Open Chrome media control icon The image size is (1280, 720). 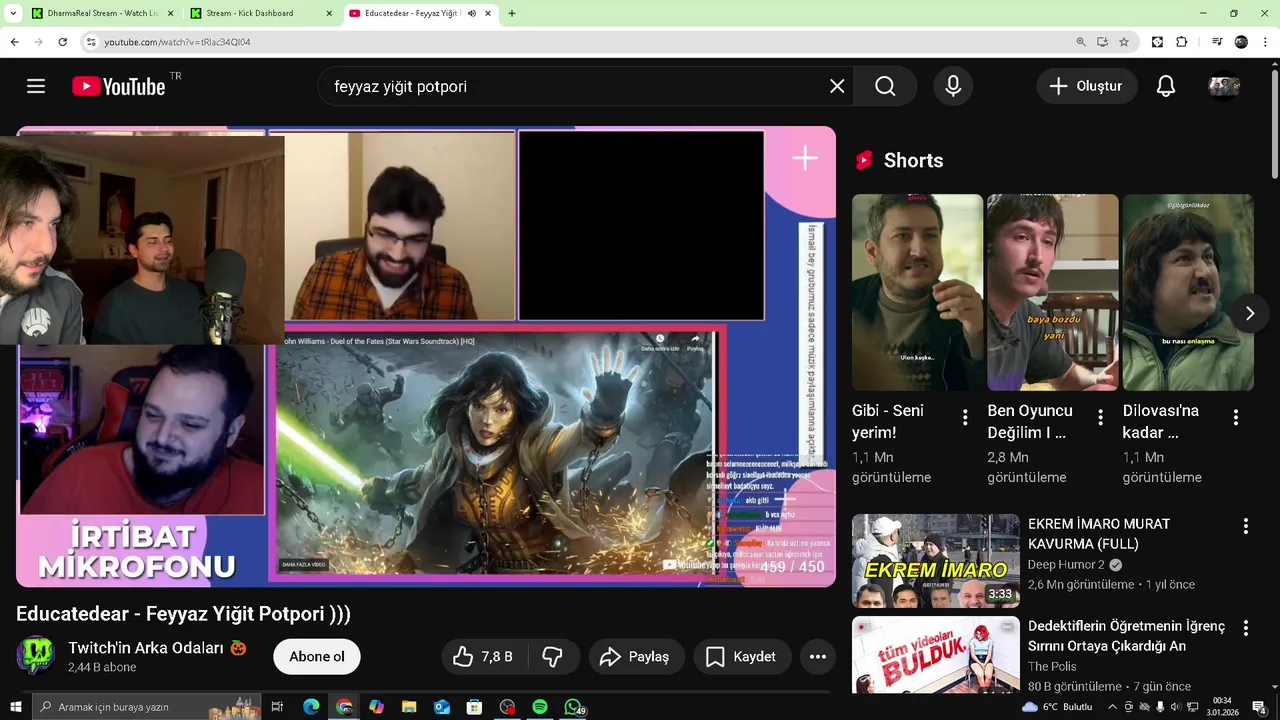click(1217, 42)
